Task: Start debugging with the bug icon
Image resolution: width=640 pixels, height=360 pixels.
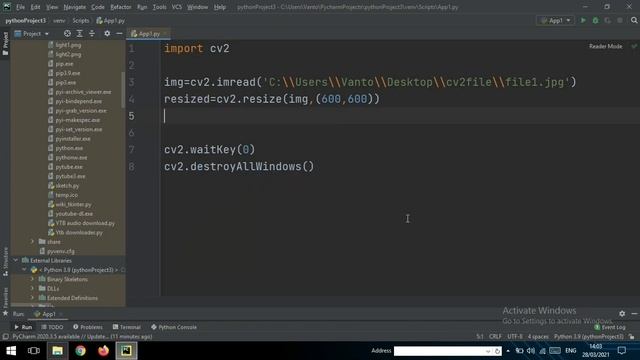Action: point(595,20)
